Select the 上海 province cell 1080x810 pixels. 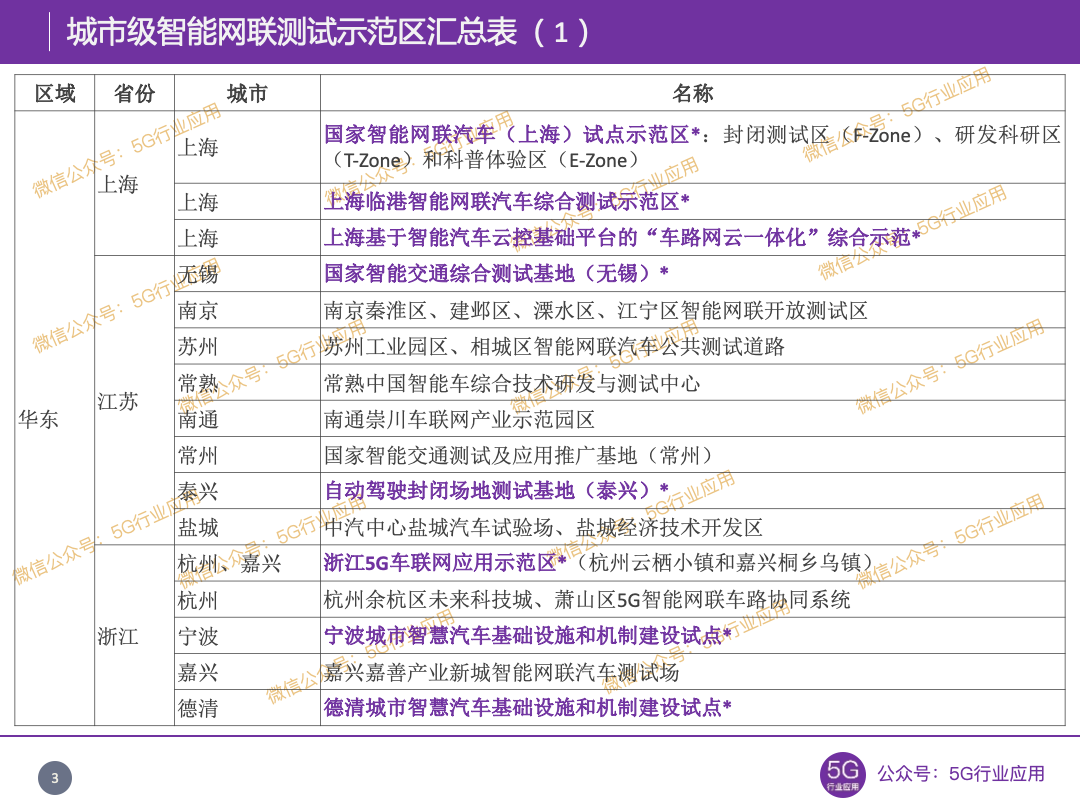point(134,183)
